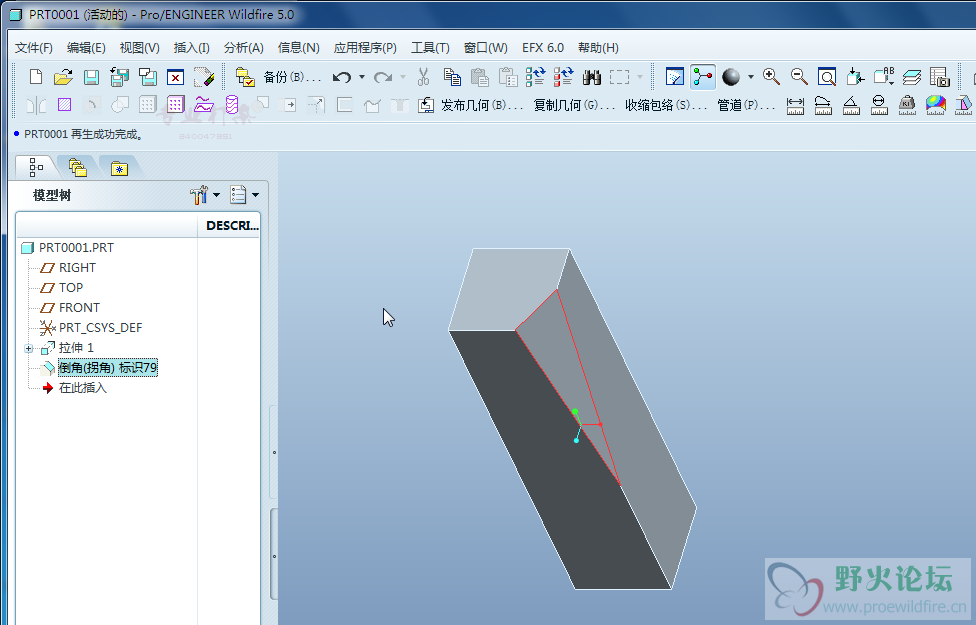Select the TOP datum plane
The width and height of the screenshot is (976, 625).
tap(70, 288)
